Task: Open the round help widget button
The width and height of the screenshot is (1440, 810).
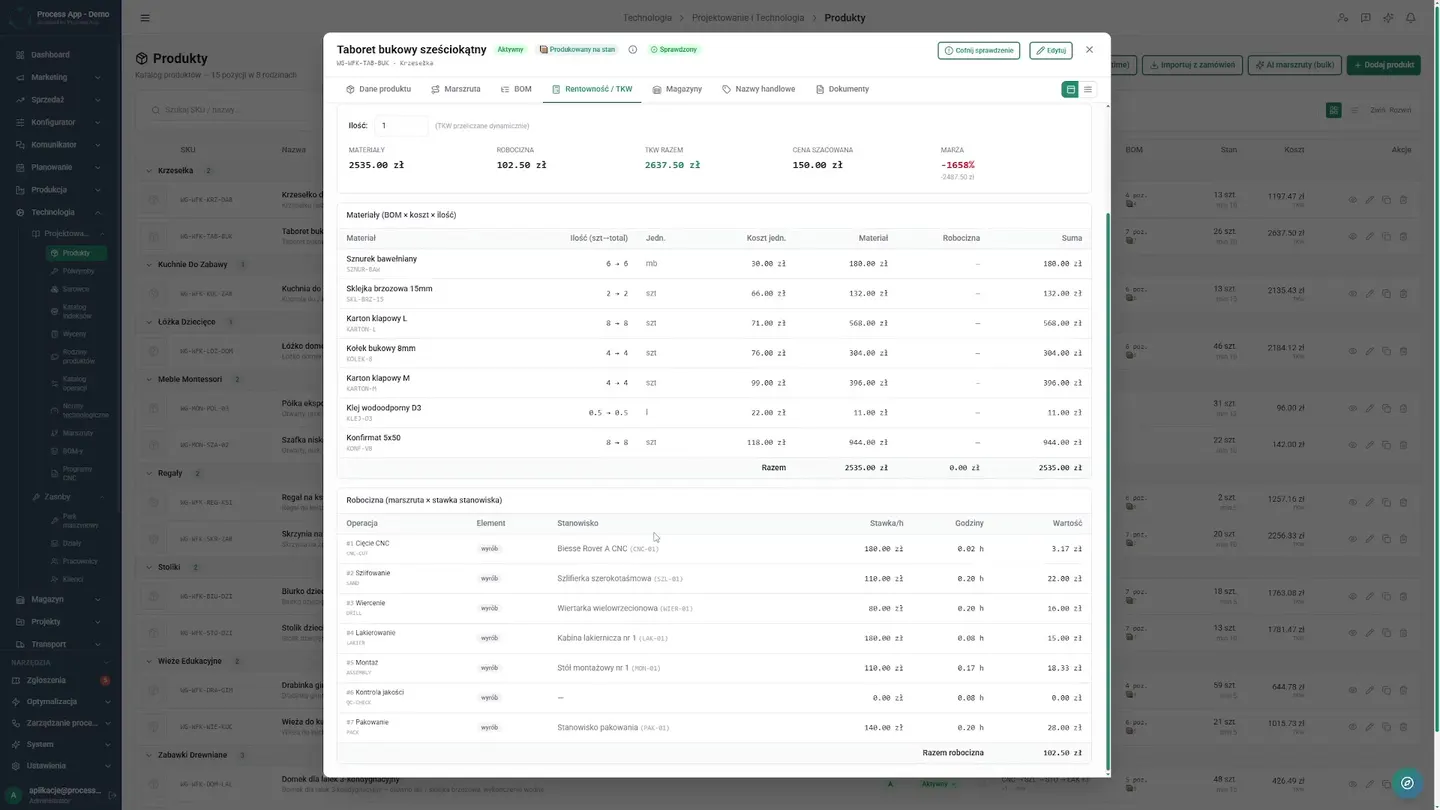Action: (1407, 783)
